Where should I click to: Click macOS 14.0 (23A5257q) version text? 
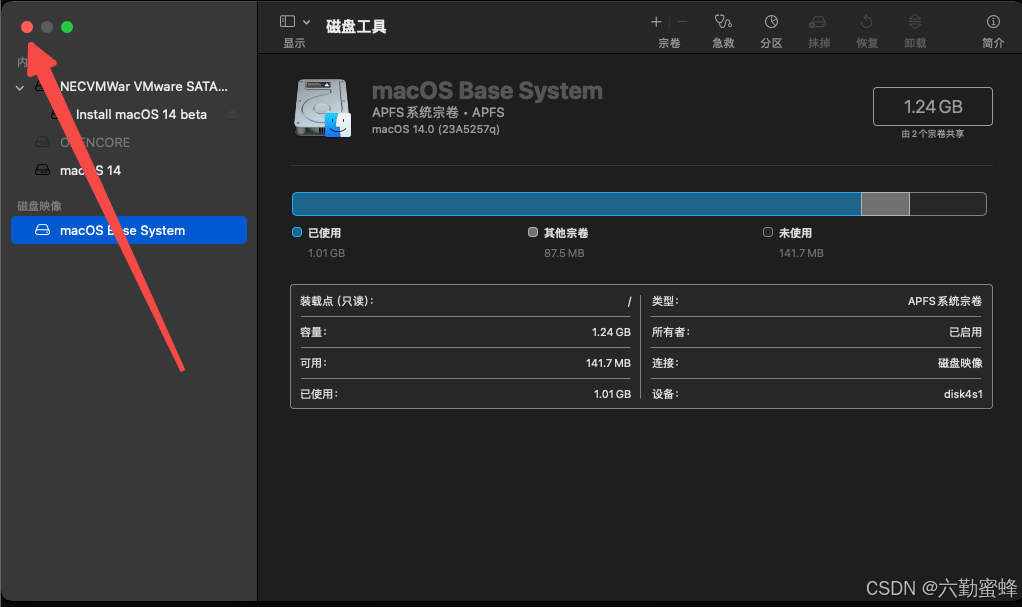(x=435, y=129)
